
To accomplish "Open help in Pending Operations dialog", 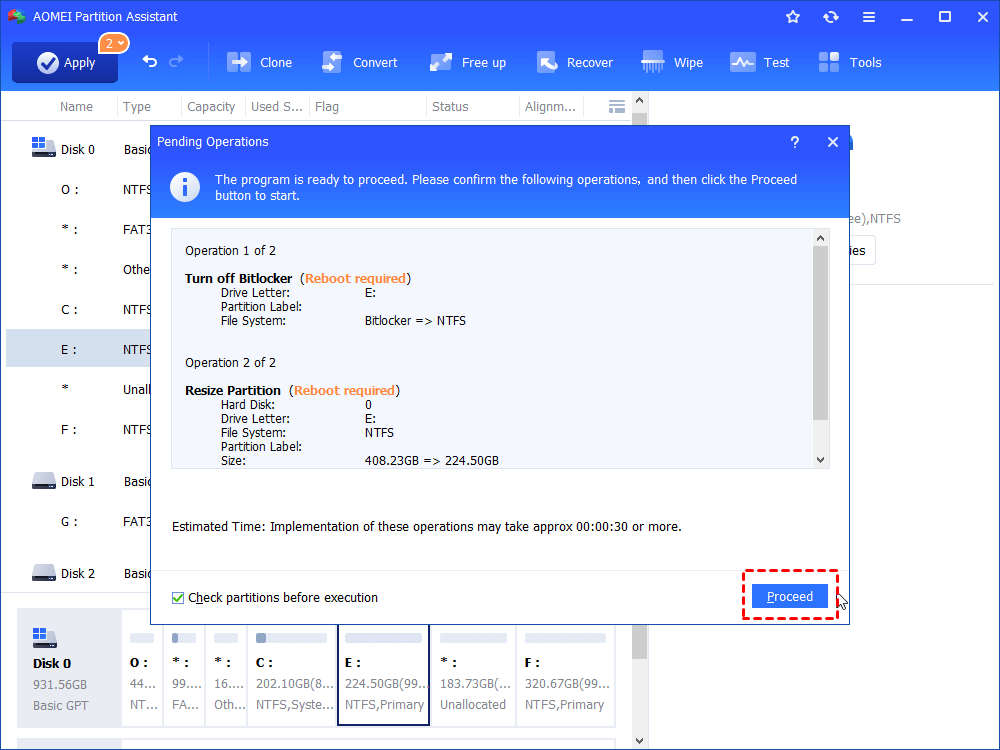I will click(795, 142).
